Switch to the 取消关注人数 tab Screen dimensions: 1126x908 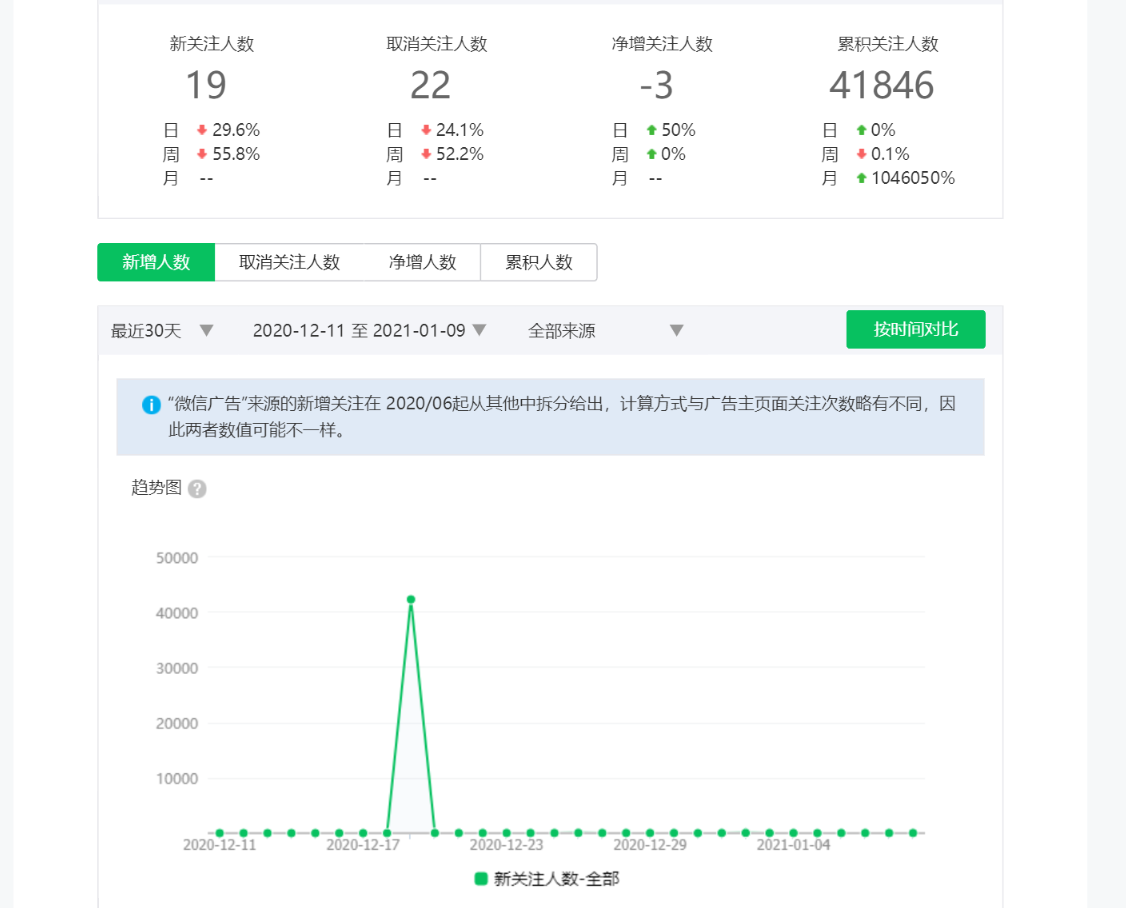[289, 262]
